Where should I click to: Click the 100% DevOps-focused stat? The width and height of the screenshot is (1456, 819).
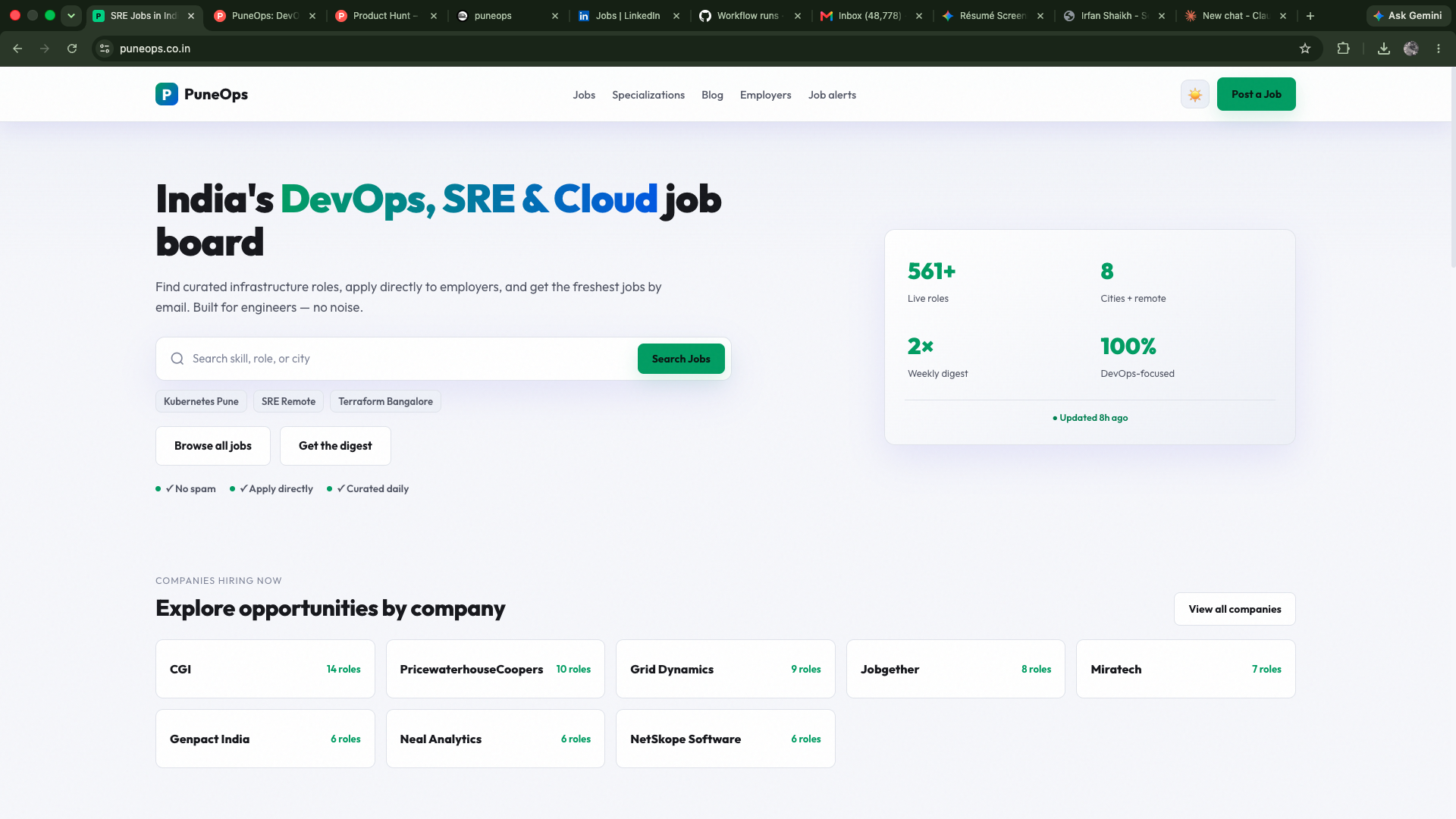(x=1137, y=356)
